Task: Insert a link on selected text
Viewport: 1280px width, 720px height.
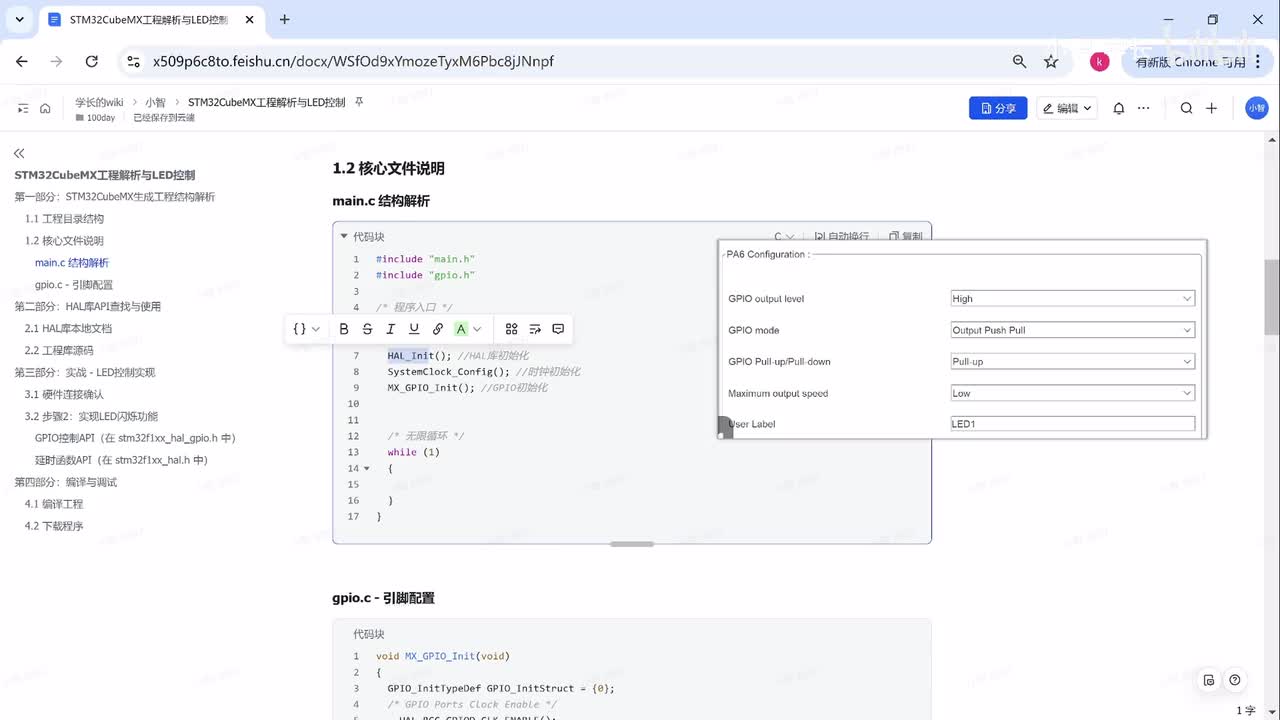Action: pos(438,329)
